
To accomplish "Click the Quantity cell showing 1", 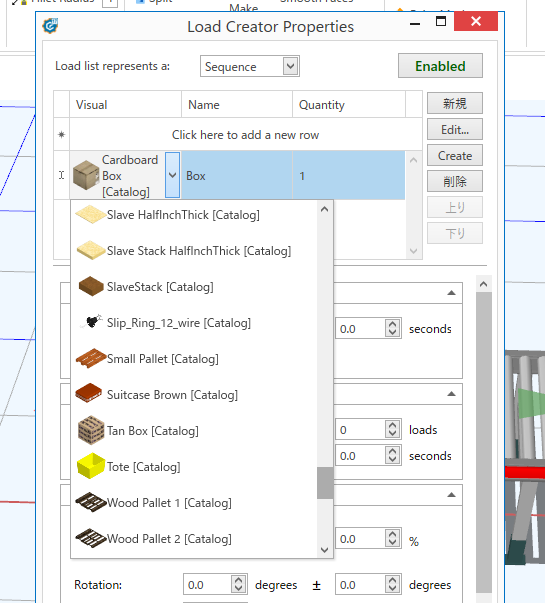I will pyautogui.click(x=349, y=175).
